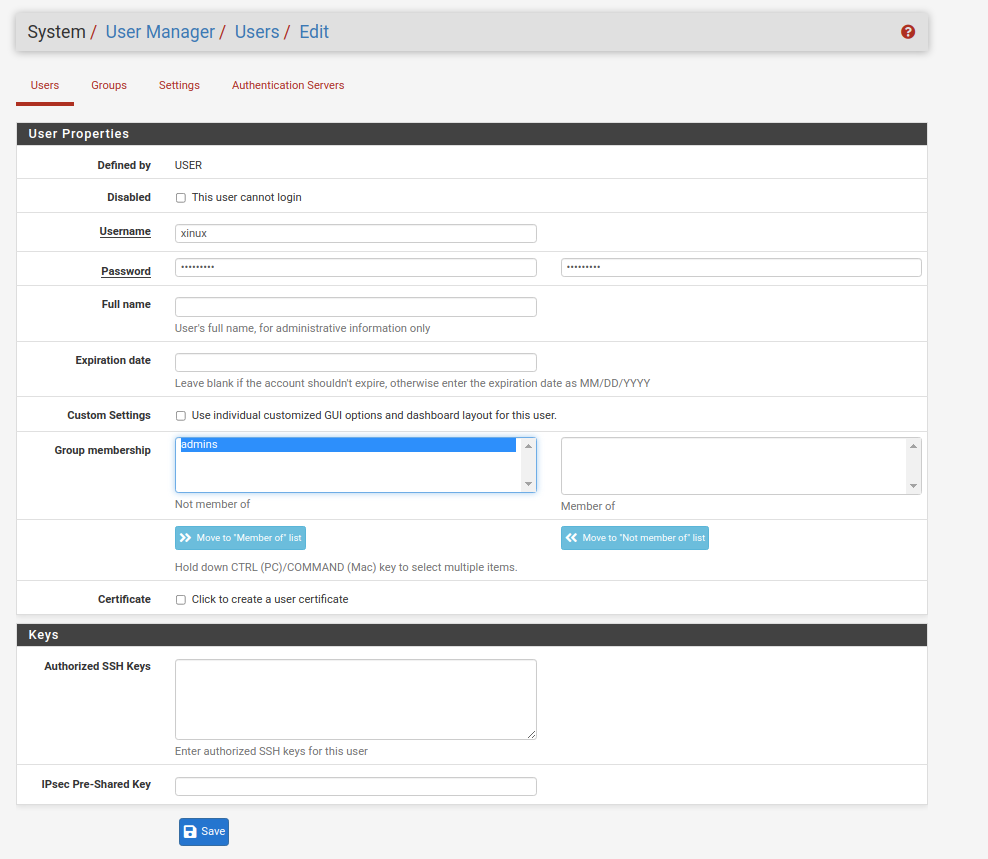Click into the Expiration date field
Viewport: 988px width, 859px height.
[355, 362]
